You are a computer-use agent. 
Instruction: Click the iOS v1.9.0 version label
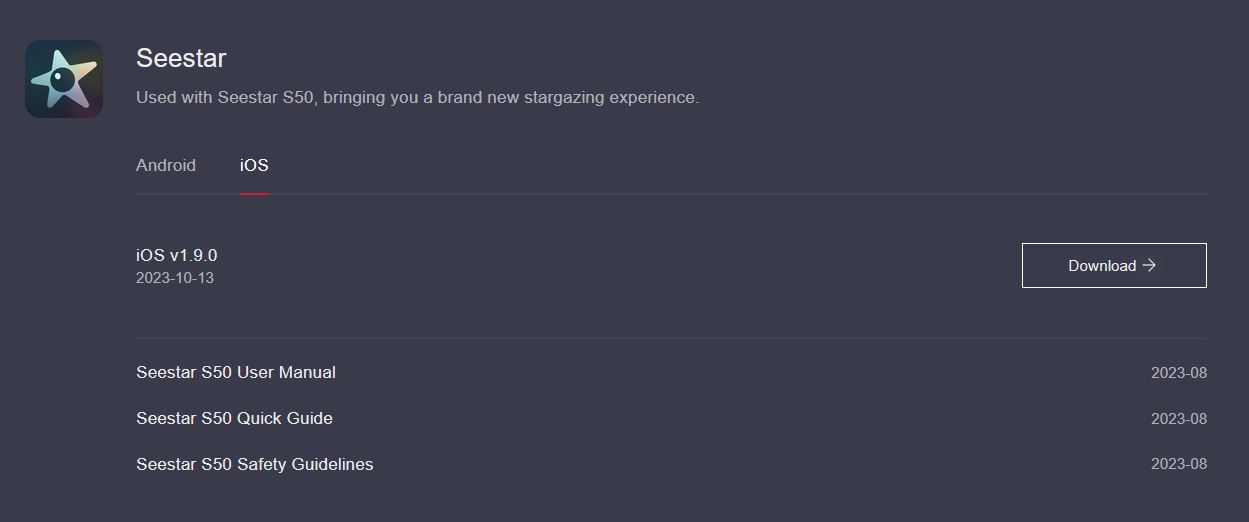(x=177, y=255)
